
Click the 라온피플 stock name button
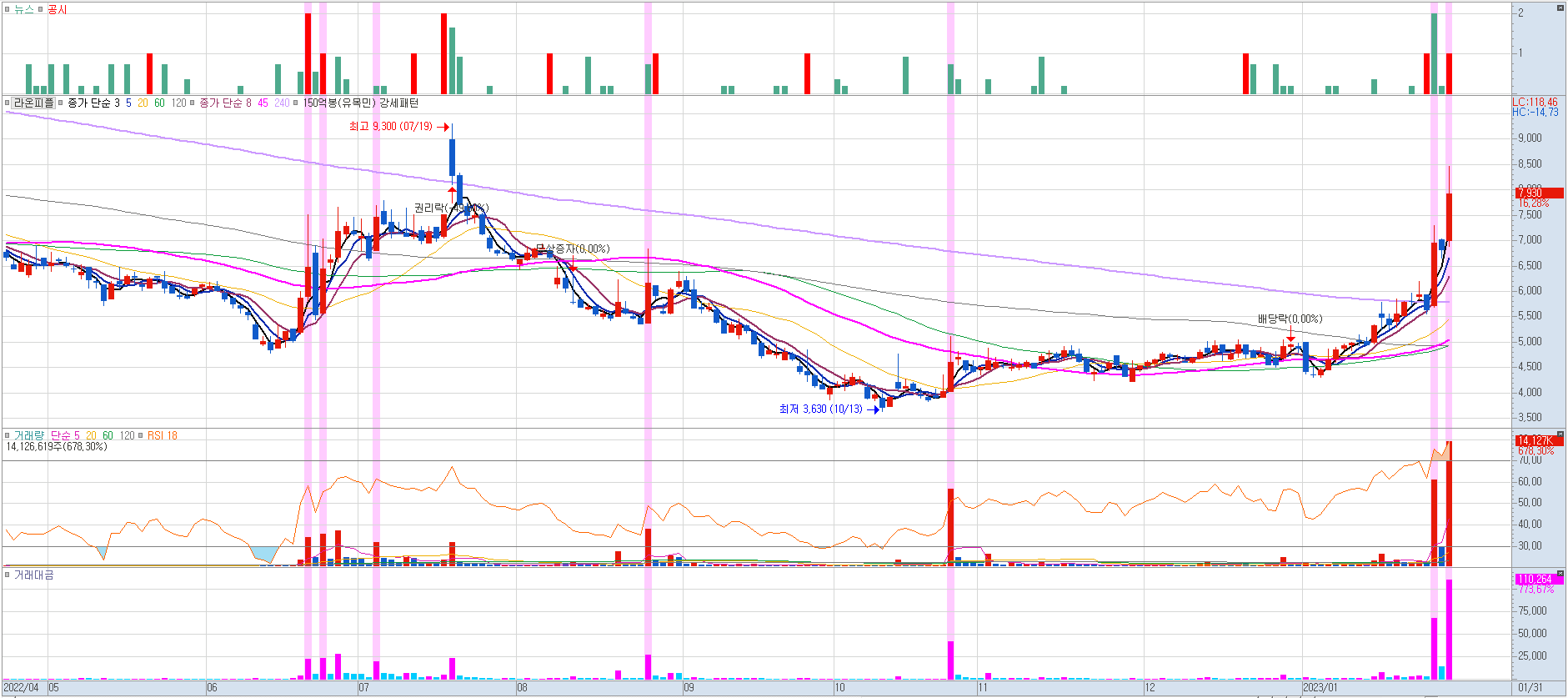(x=33, y=103)
